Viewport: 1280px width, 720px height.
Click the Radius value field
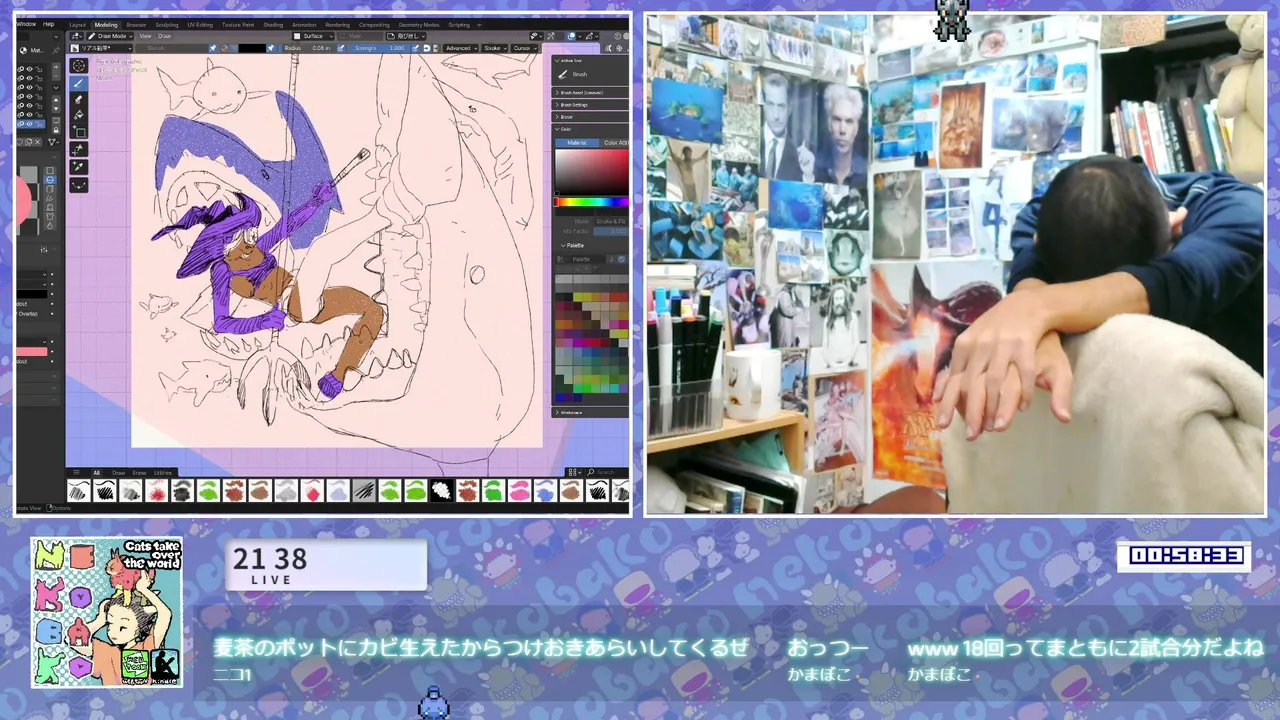(x=308, y=48)
